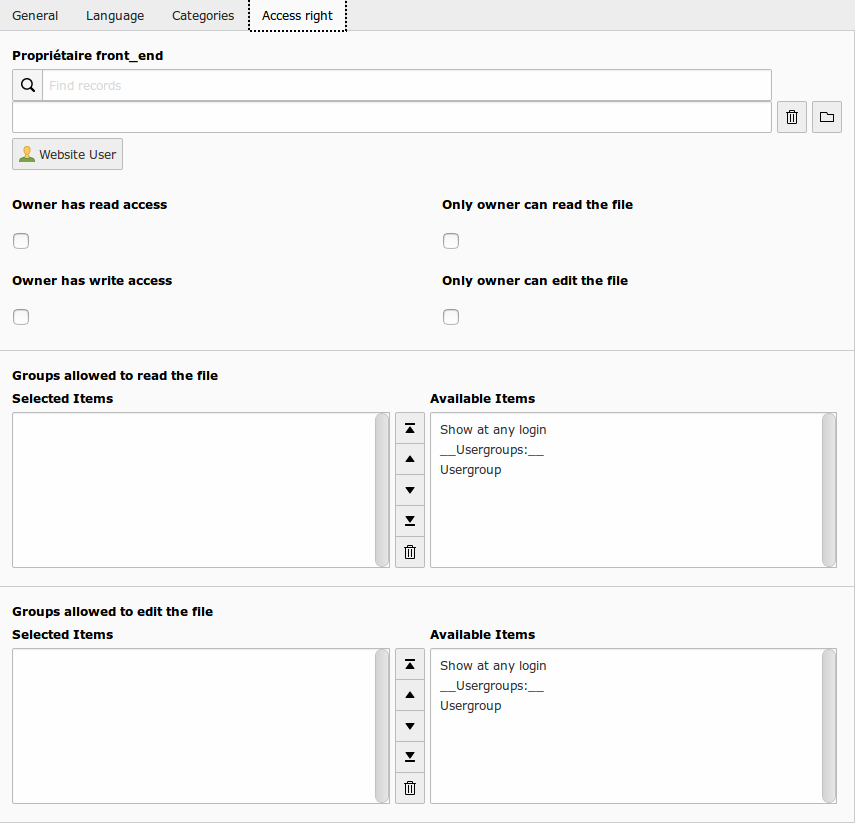
Task: Delete selected front_end owner with trash icon
Action: (792, 117)
